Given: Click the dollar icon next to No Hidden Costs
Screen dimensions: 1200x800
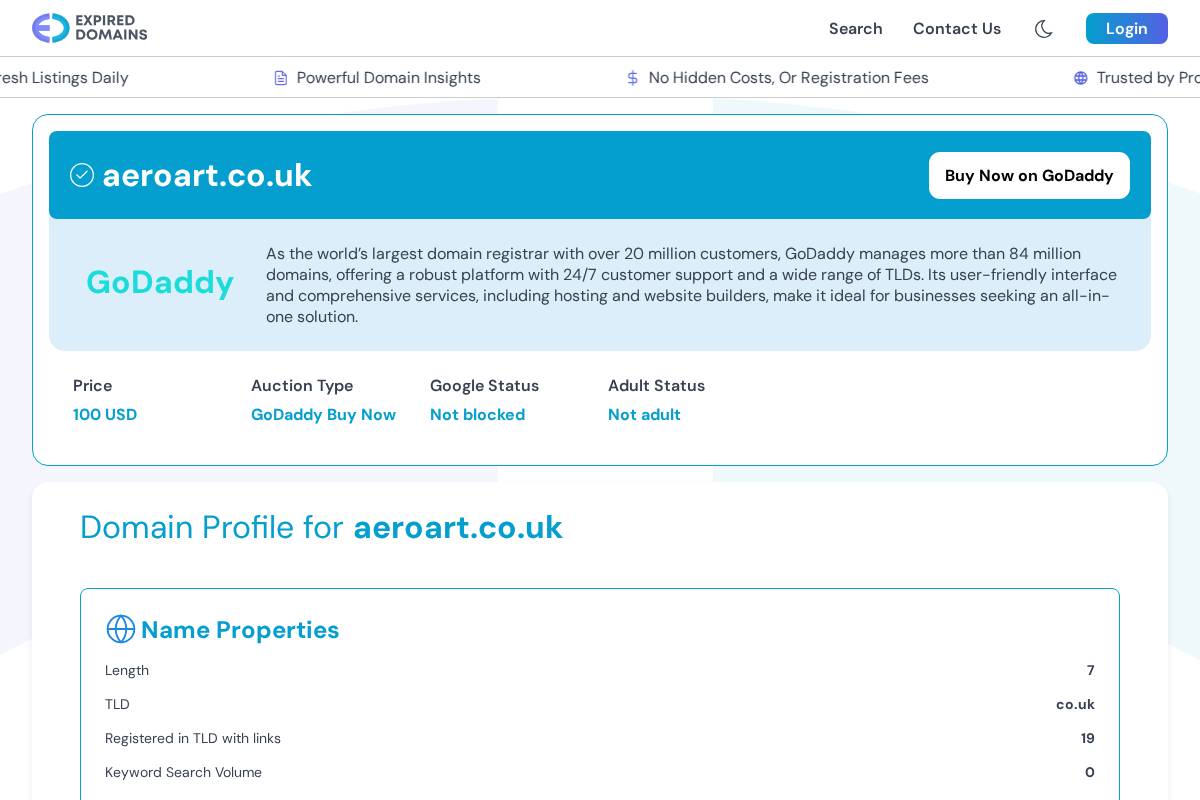Looking at the screenshot, I should 633,77.
